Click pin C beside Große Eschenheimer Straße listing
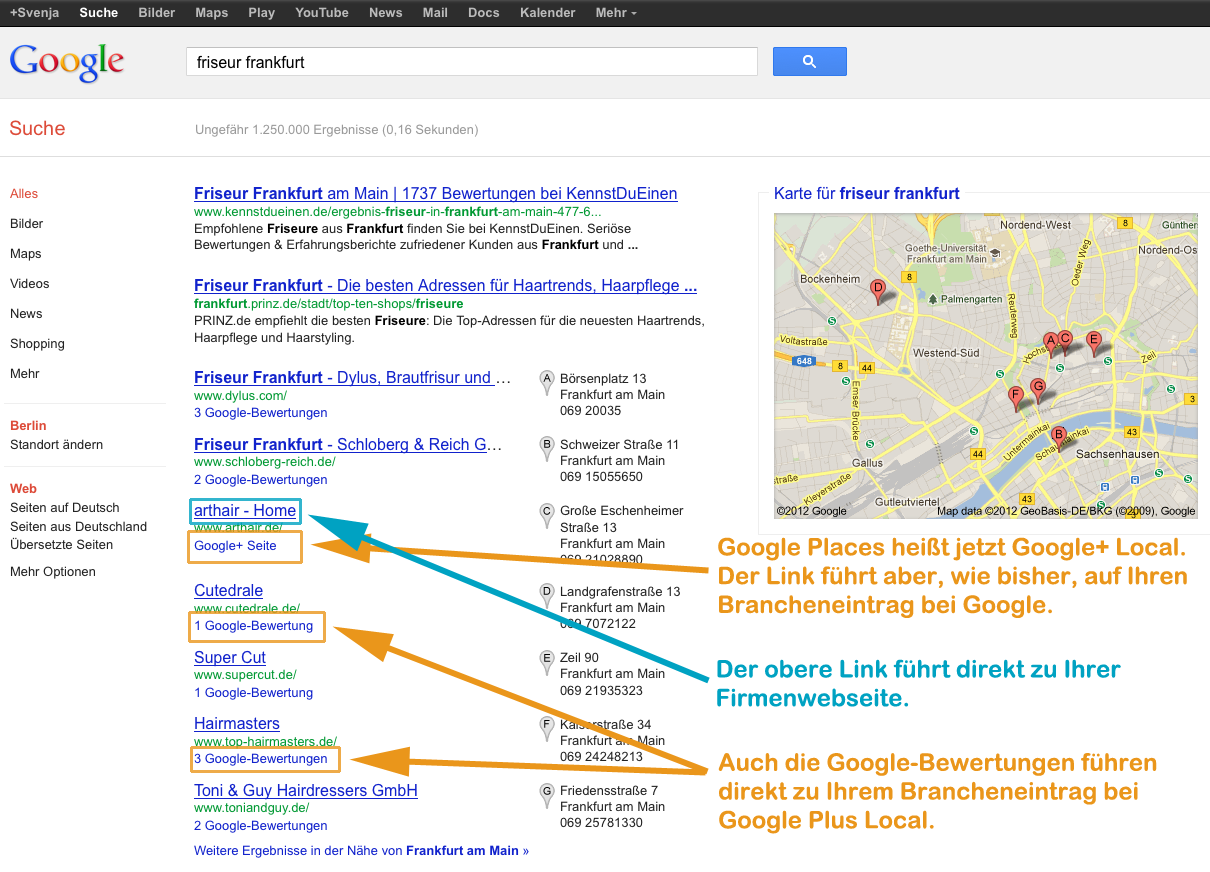Screen dimensions: 1210x872 click(x=547, y=516)
